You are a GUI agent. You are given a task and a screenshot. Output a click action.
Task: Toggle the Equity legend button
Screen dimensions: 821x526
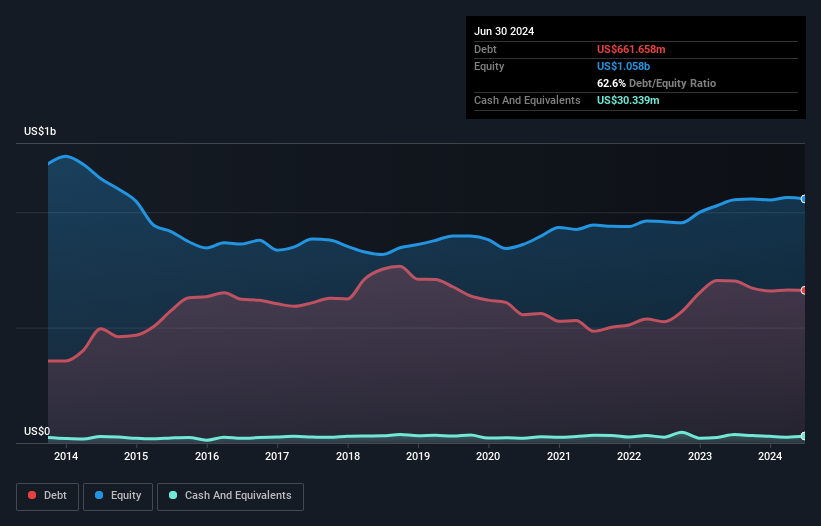click(118, 496)
